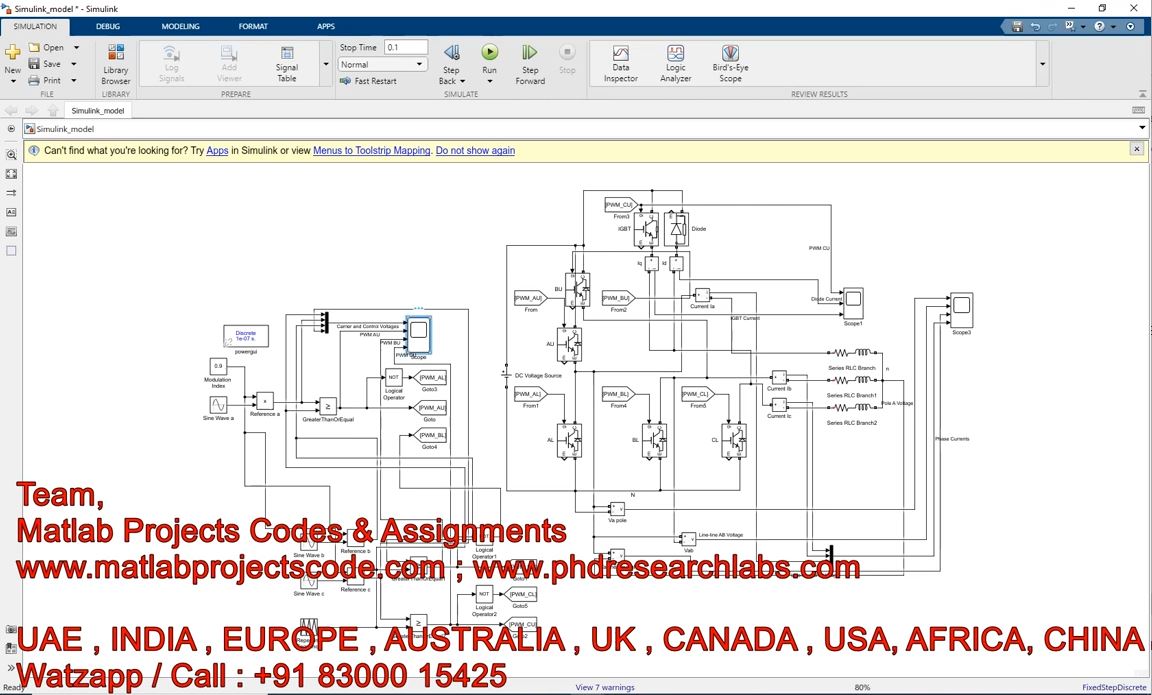Open the Library Browser
The height and width of the screenshot is (695, 1152).
(115, 64)
